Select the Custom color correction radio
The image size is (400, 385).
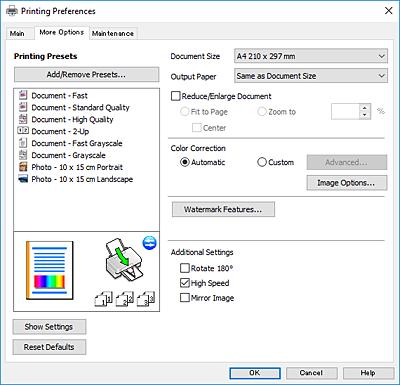tap(262, 162)
